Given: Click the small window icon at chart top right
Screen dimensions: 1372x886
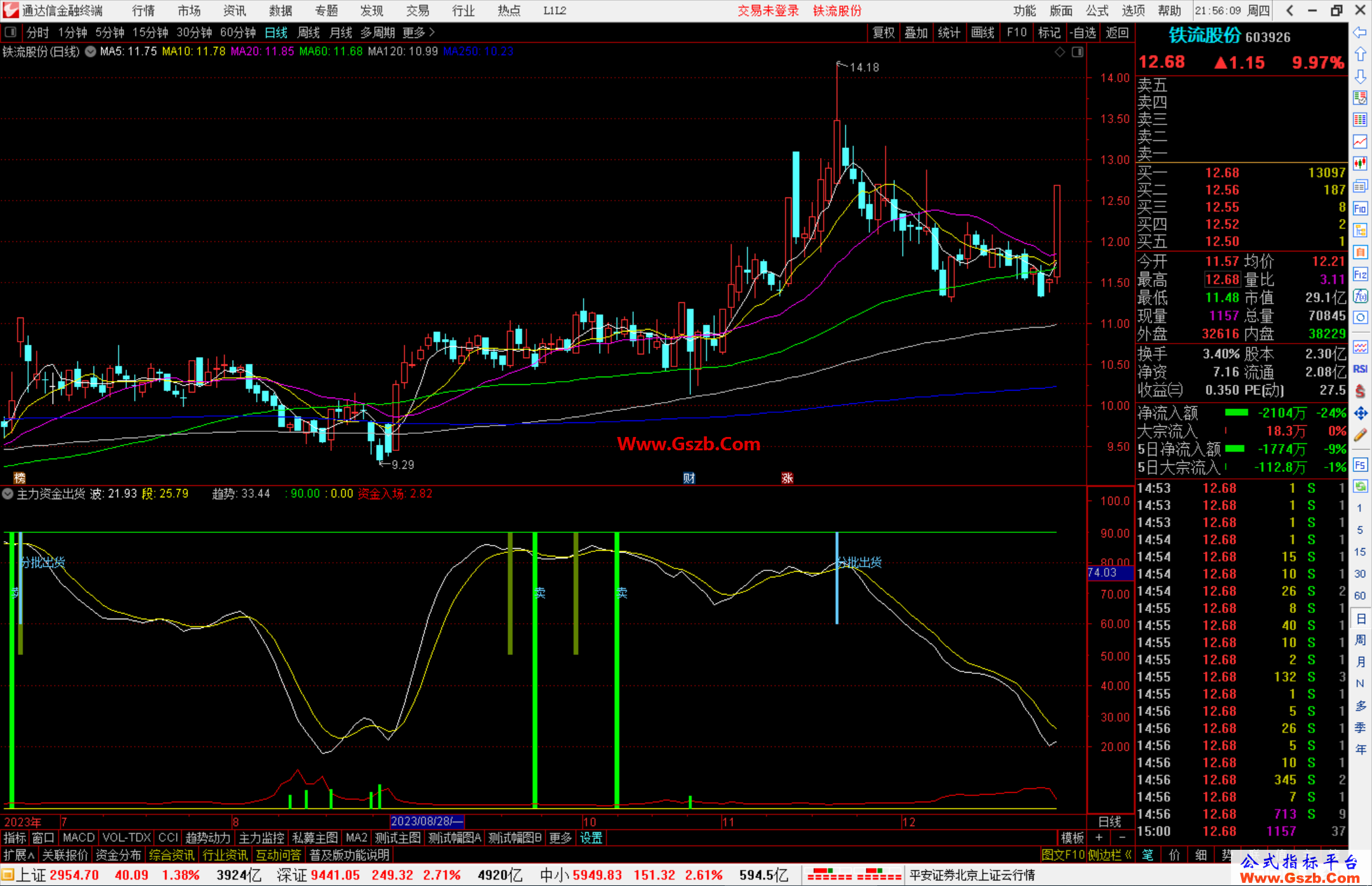Looking at the screenshot, I should pyautogui.click(x=1077, y=52).
